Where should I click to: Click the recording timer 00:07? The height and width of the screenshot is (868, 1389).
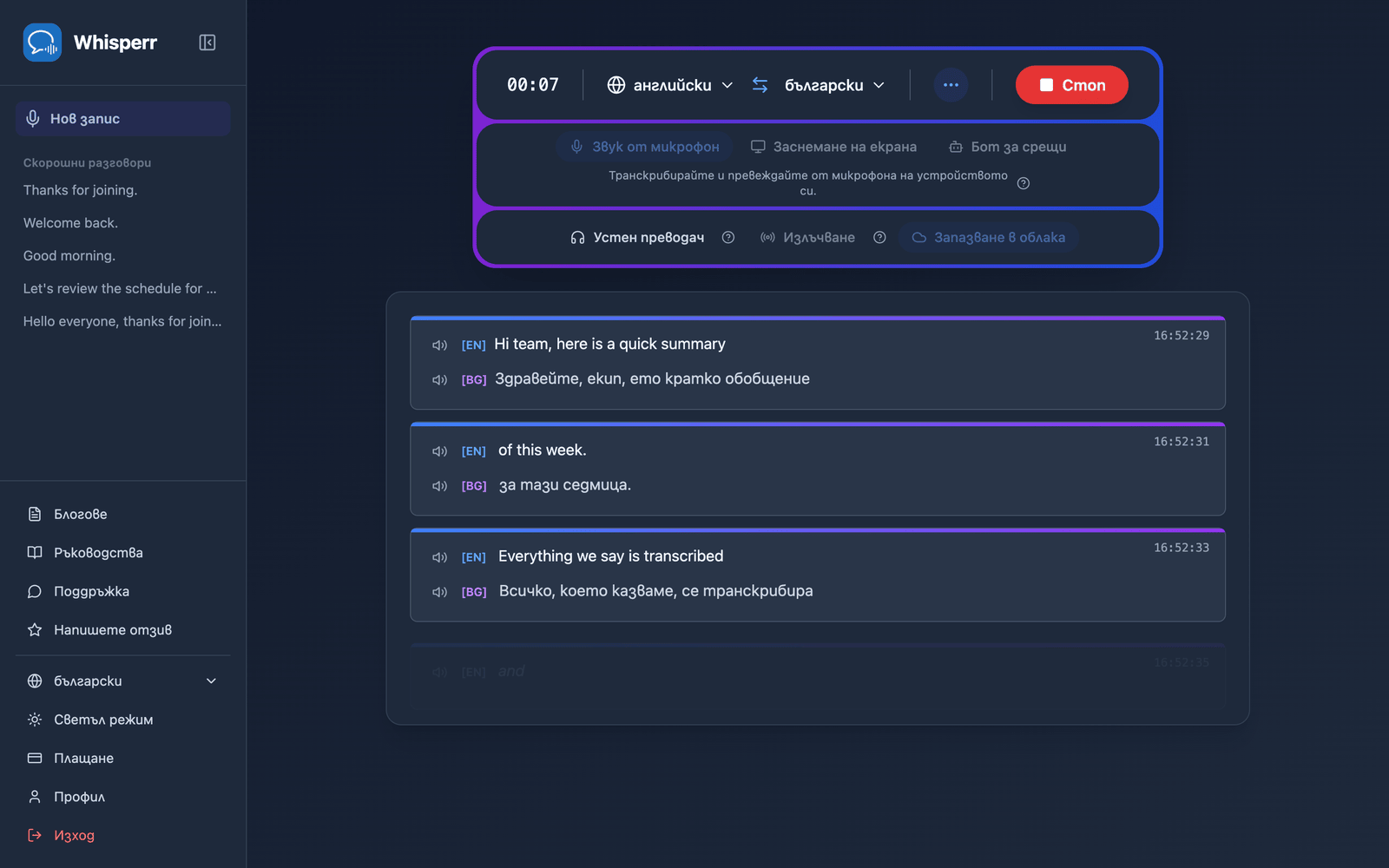click(533, 85)
